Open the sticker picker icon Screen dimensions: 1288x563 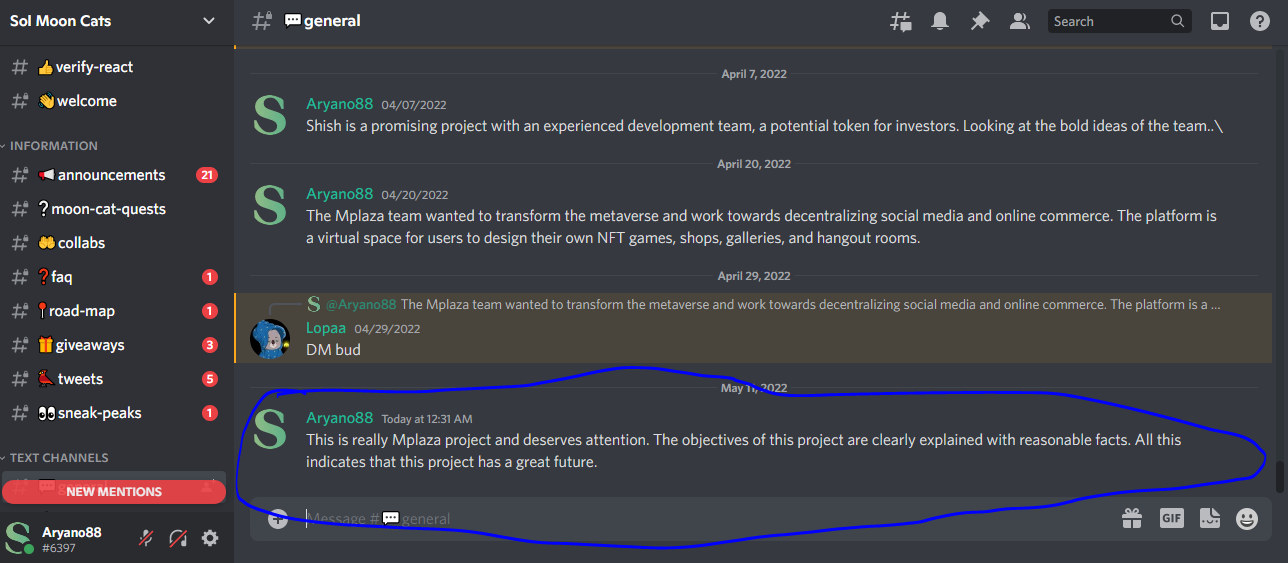[x=1210, y=518]
